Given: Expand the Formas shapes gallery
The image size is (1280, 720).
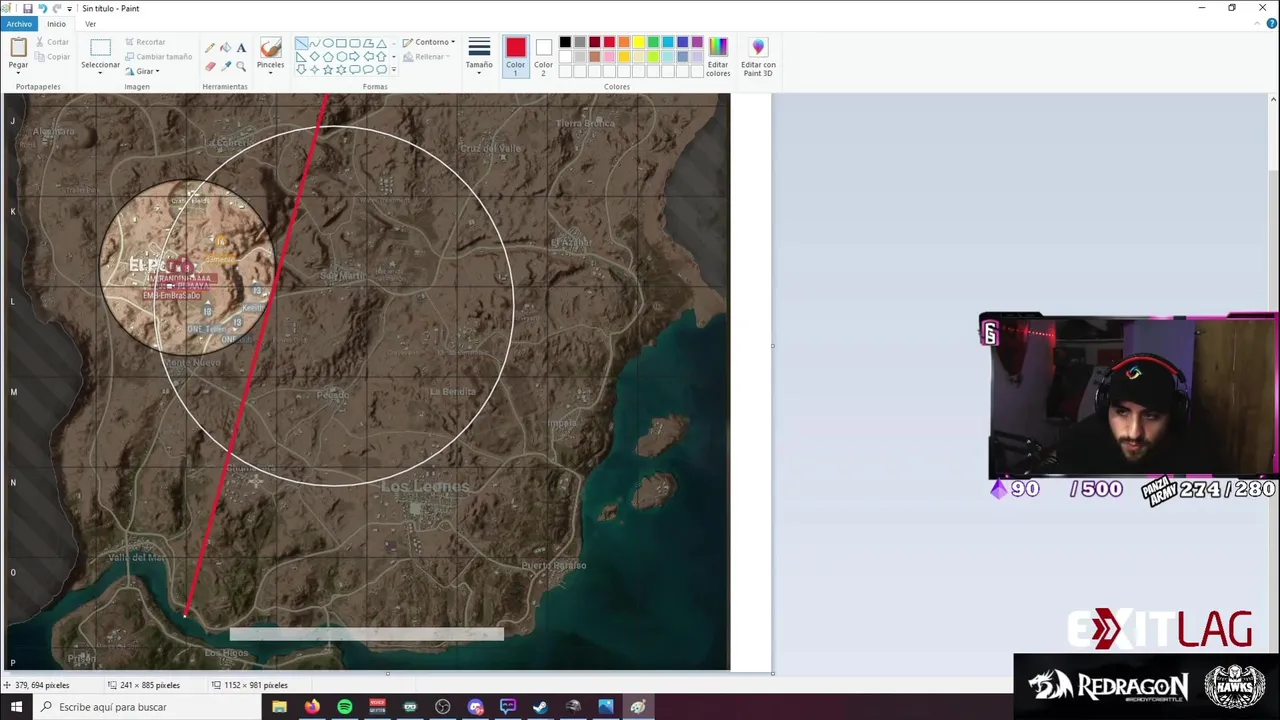Looking at the screenshot, I should (x=394, y=69).
